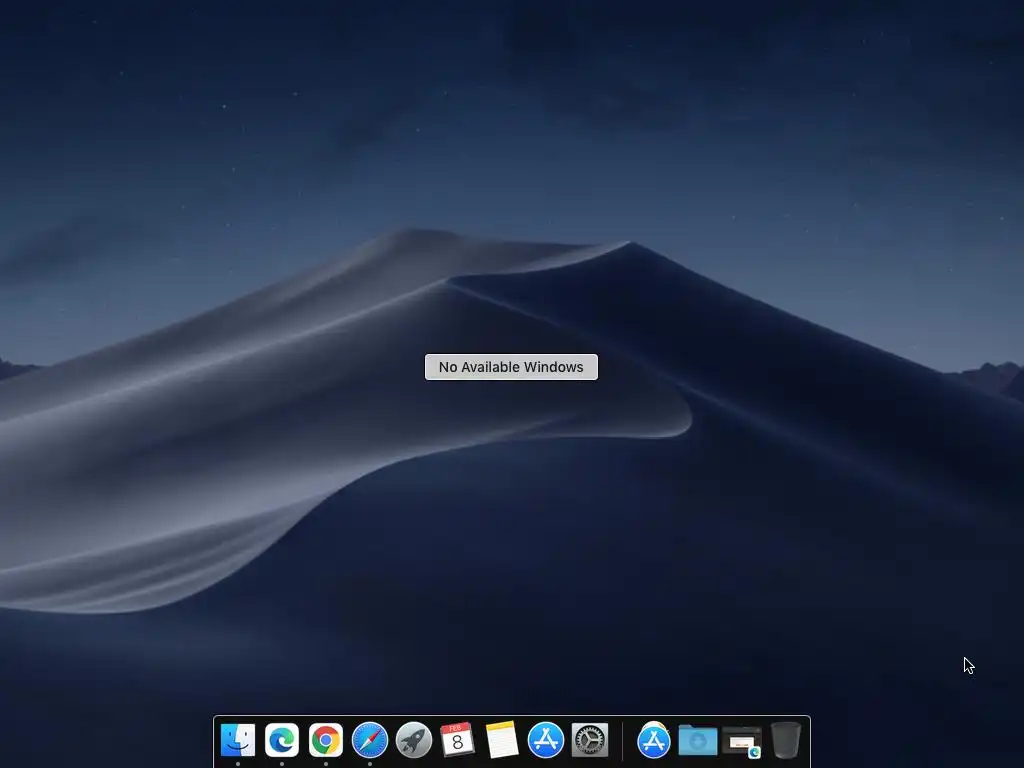This screenshot has height=768, width=1024.
Task: Click the "No Available Windows" label
Action: (511, 367)
